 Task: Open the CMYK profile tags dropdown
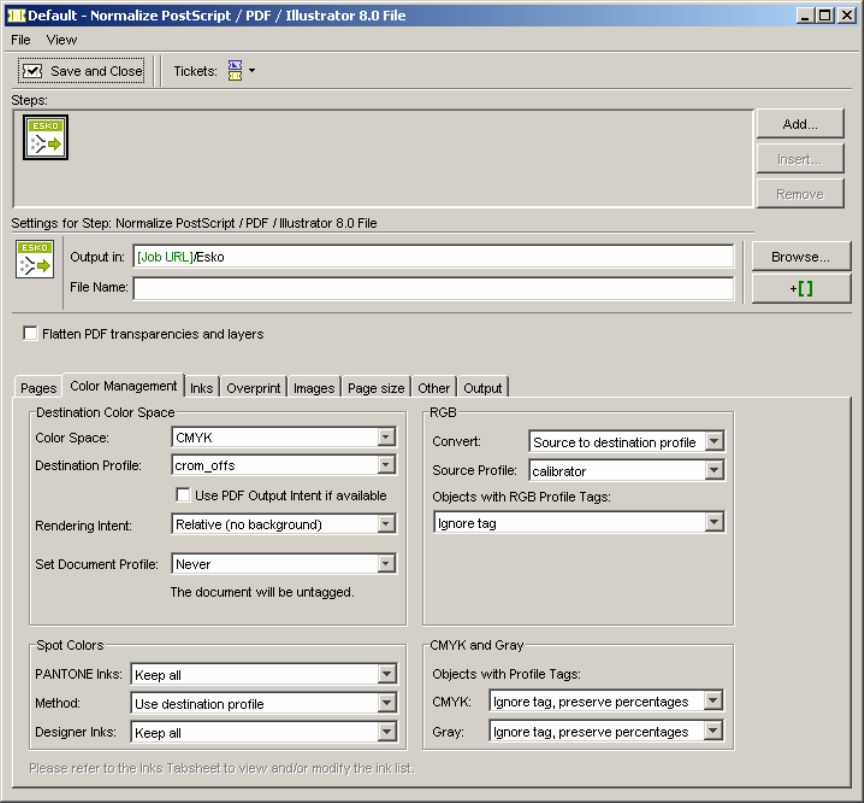pyautogui.click(x=713, y=701)
